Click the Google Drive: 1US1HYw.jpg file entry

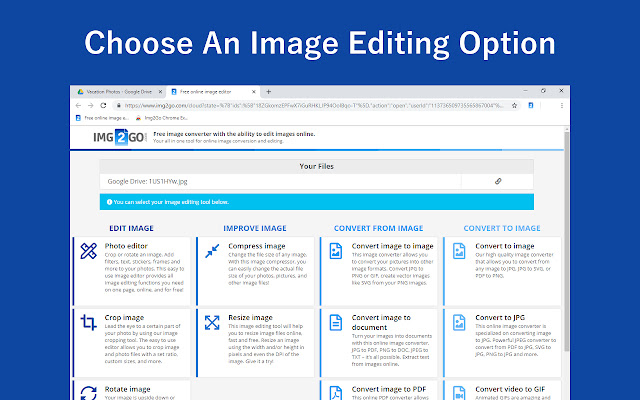[x=147, y=181]
